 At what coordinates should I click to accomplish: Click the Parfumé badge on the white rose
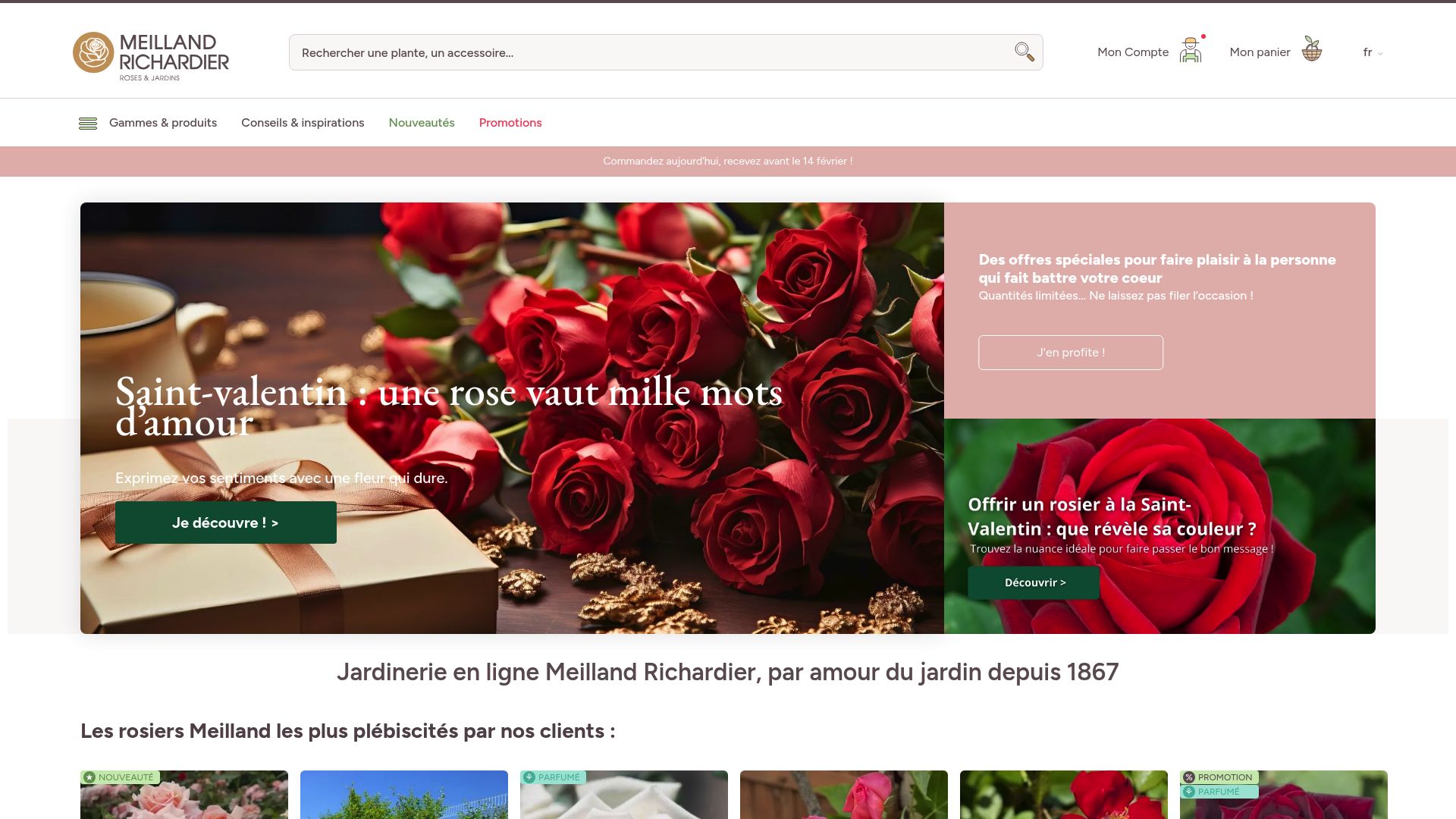point(553,777)
